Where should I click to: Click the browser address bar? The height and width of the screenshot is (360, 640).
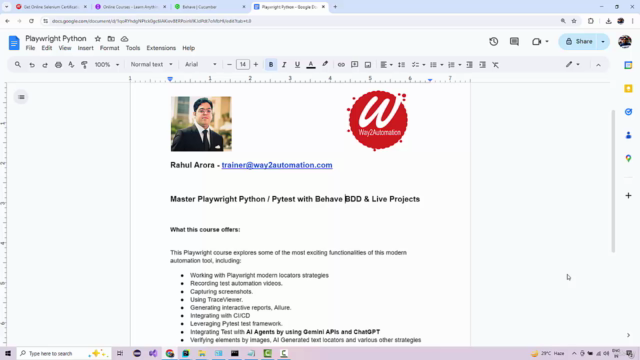[x=302, y=21]
